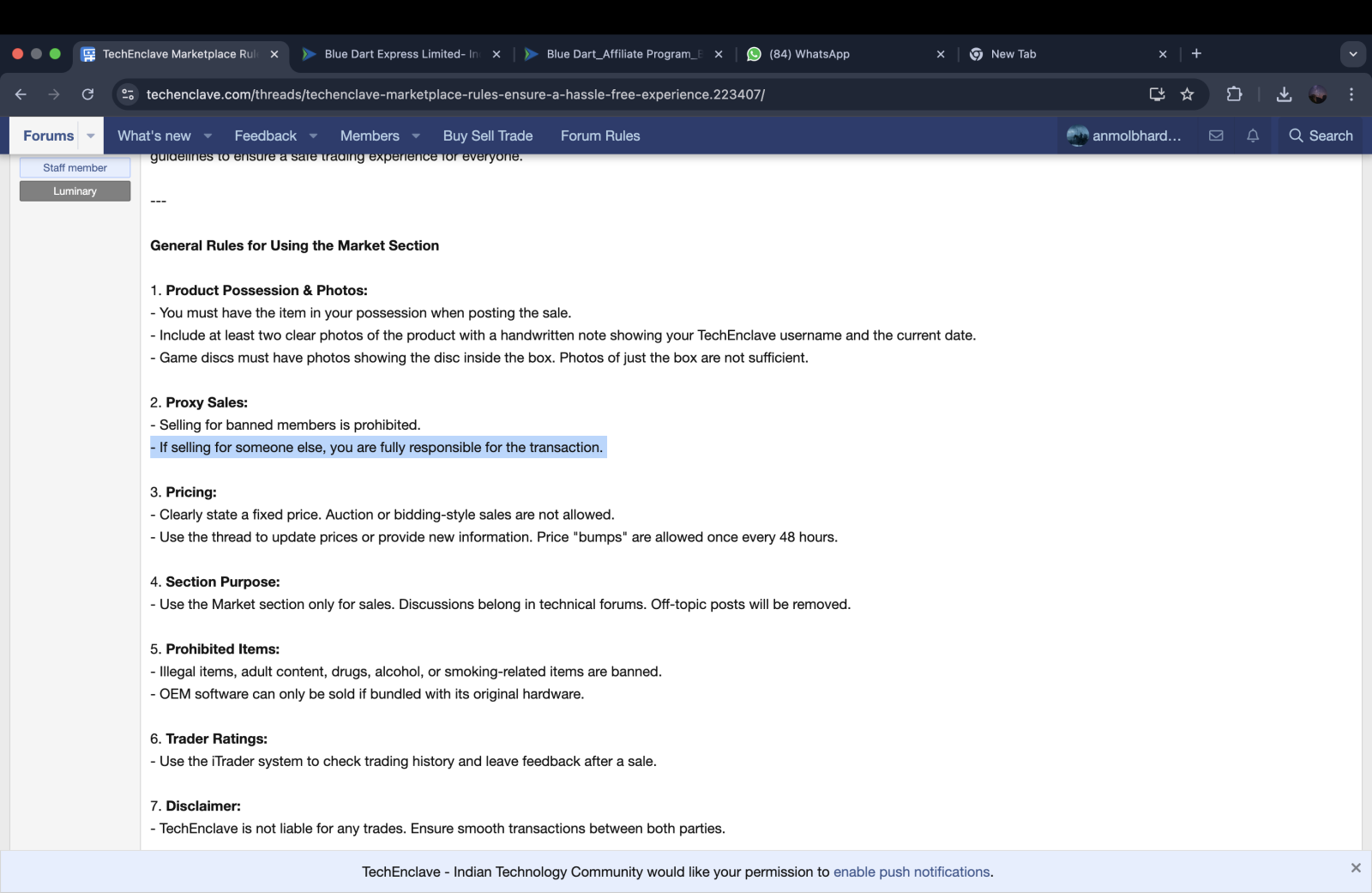Screen dimensions: 1372x893
Task: Reload the TechEnclave page
Action: click(x=87, y=94)
